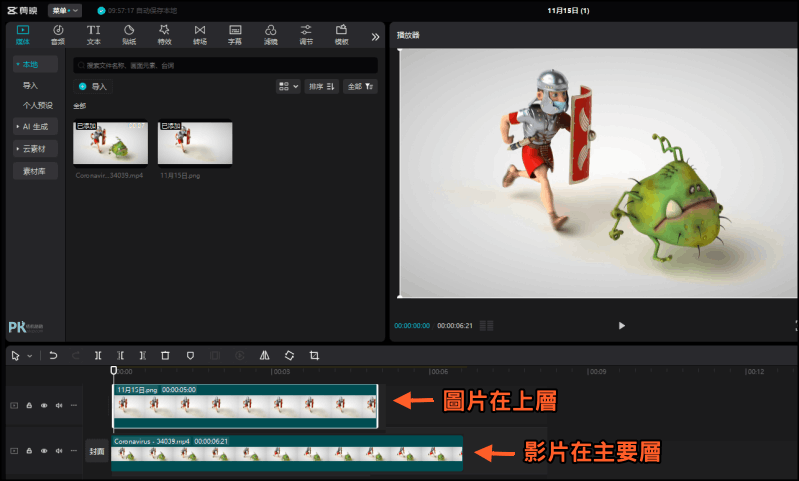Click the reverse playback toolbar icon

pos(239,356)
